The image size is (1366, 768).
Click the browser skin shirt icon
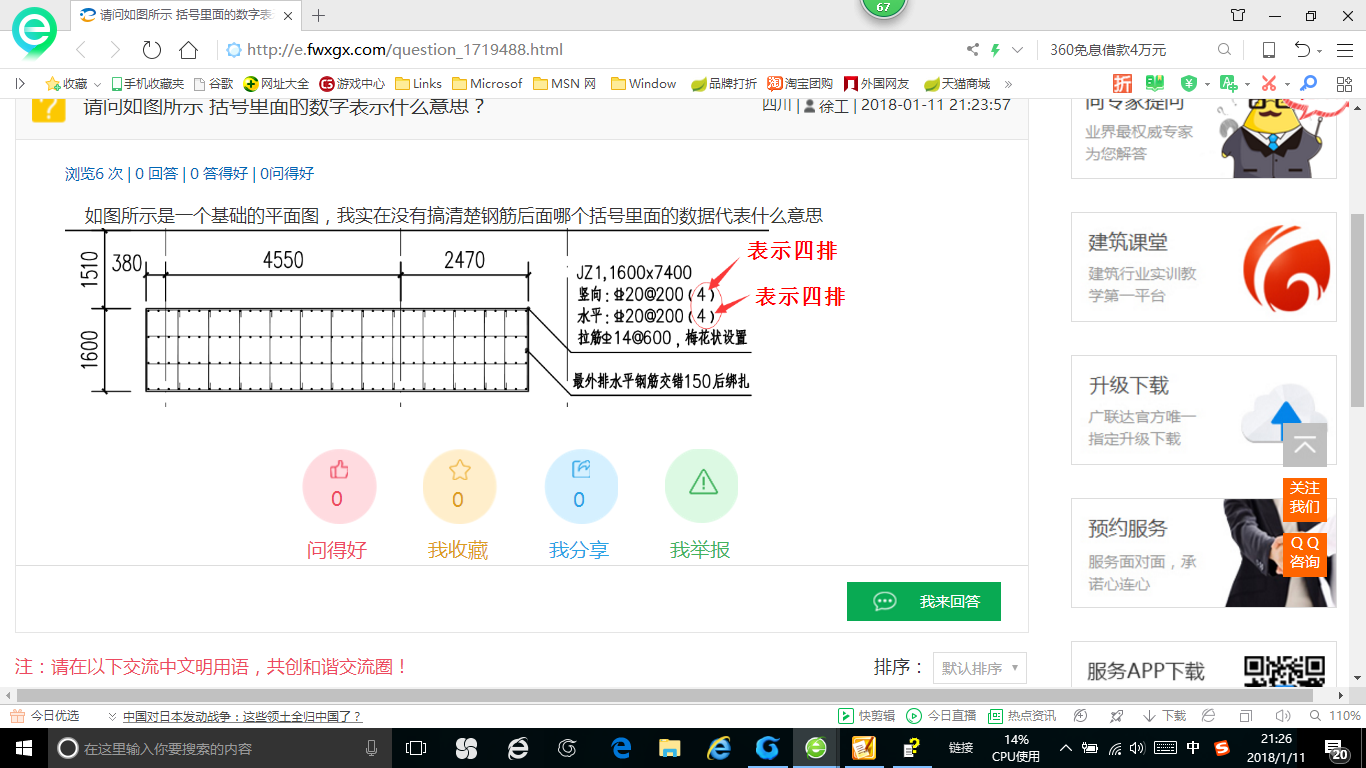point(1238,15)
